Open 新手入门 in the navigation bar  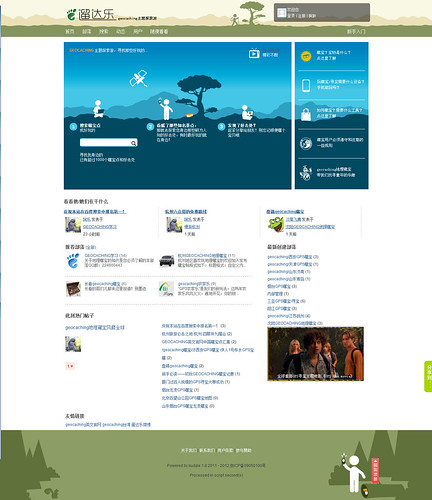click(x=356, y=31)
